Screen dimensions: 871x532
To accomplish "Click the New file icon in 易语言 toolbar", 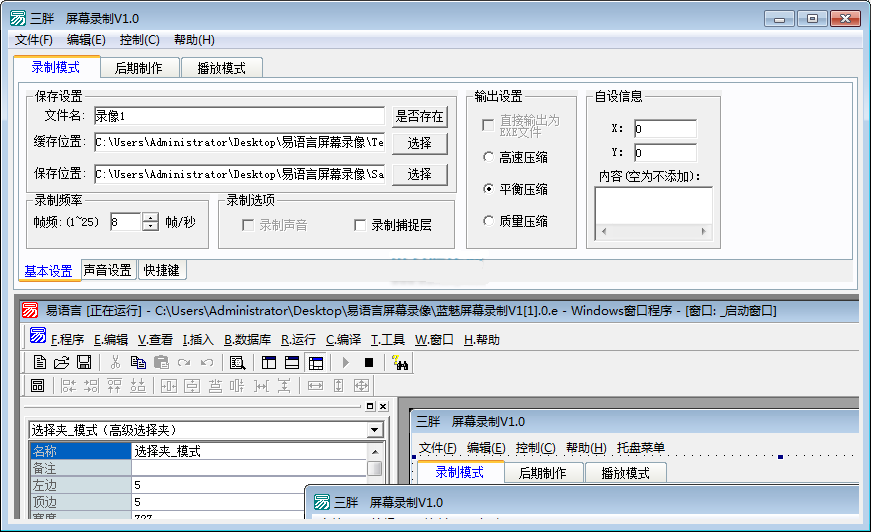I will tap(39, 363).
